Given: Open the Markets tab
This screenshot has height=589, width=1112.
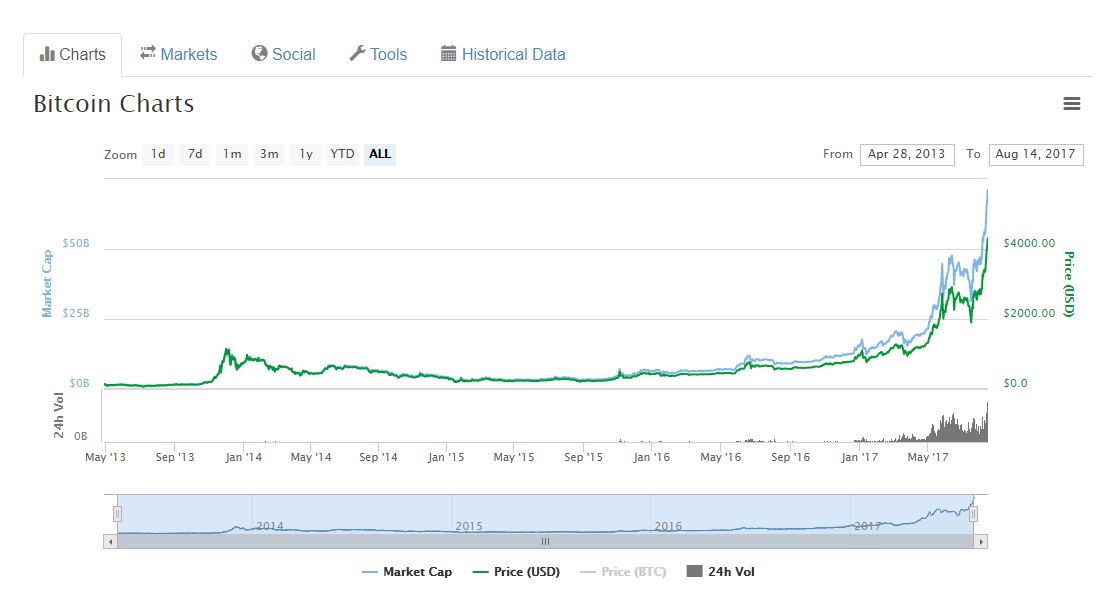Looking at the screenshot, I should 179,55.
